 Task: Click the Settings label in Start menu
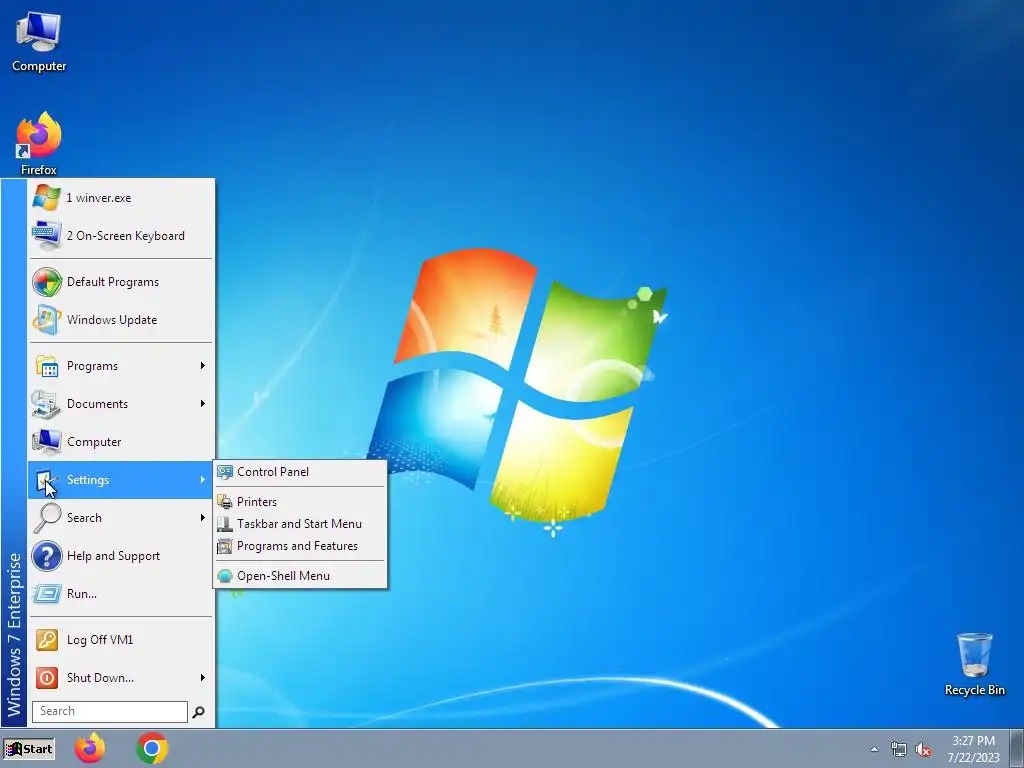click(88, 480)
